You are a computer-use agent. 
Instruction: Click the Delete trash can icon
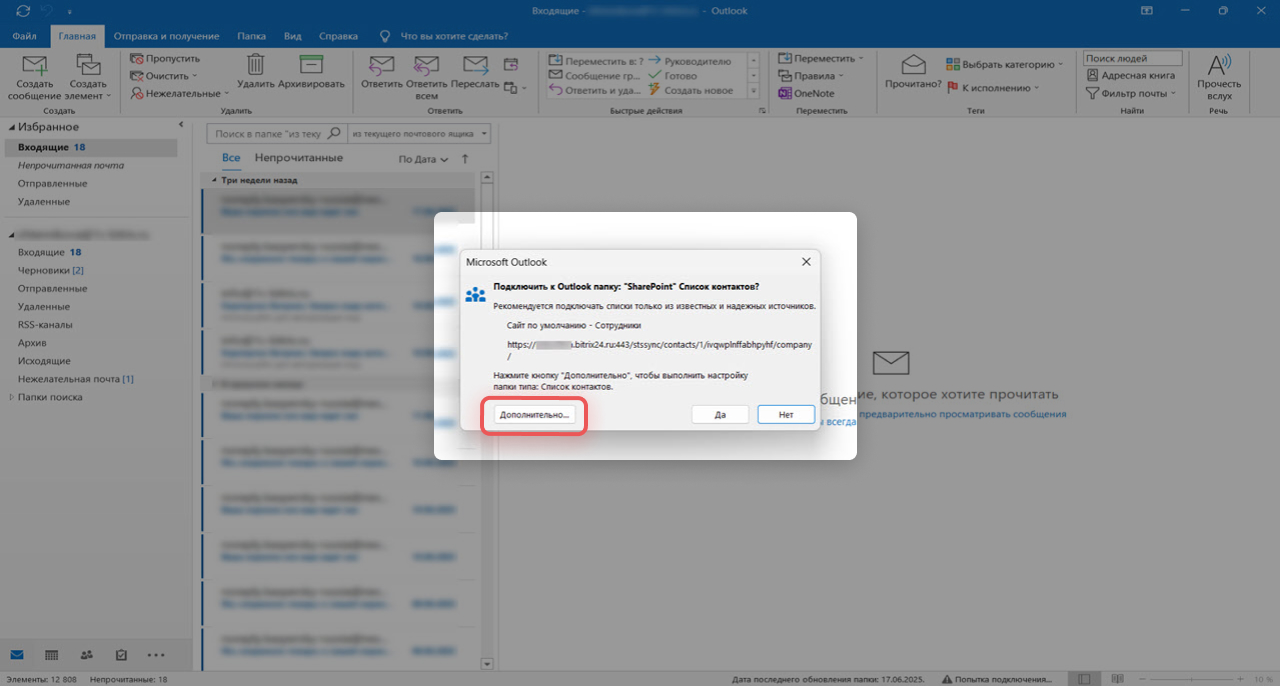(x=256, y=65)
